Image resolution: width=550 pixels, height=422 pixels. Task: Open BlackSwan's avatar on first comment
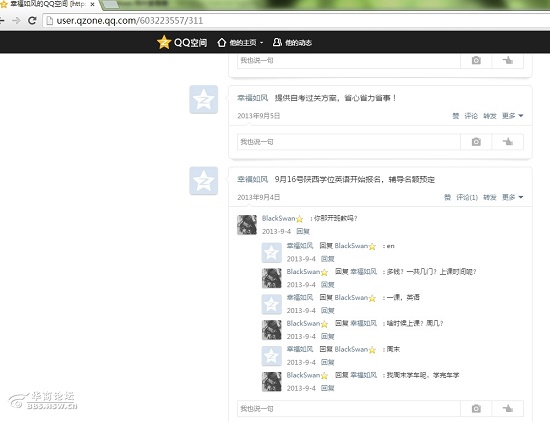coord(247,225)
